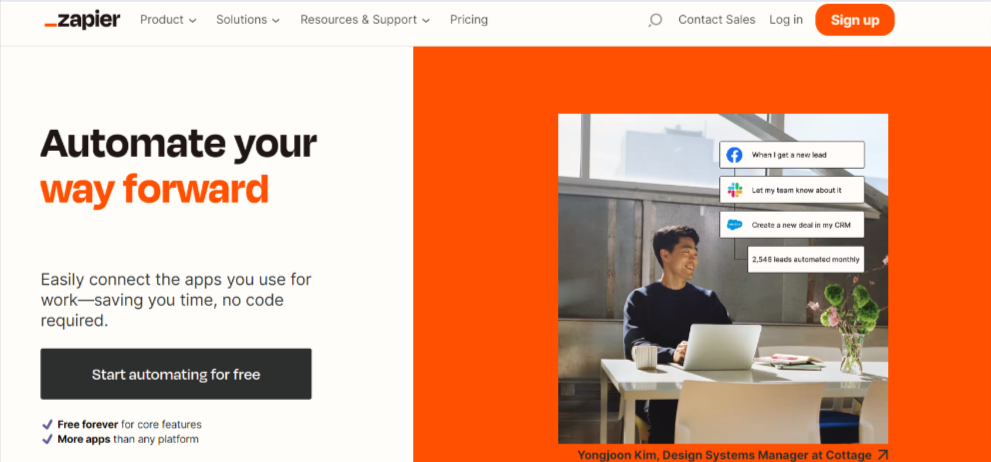Click the arrow icon beside Cottage caption

(x=883, y=455)
